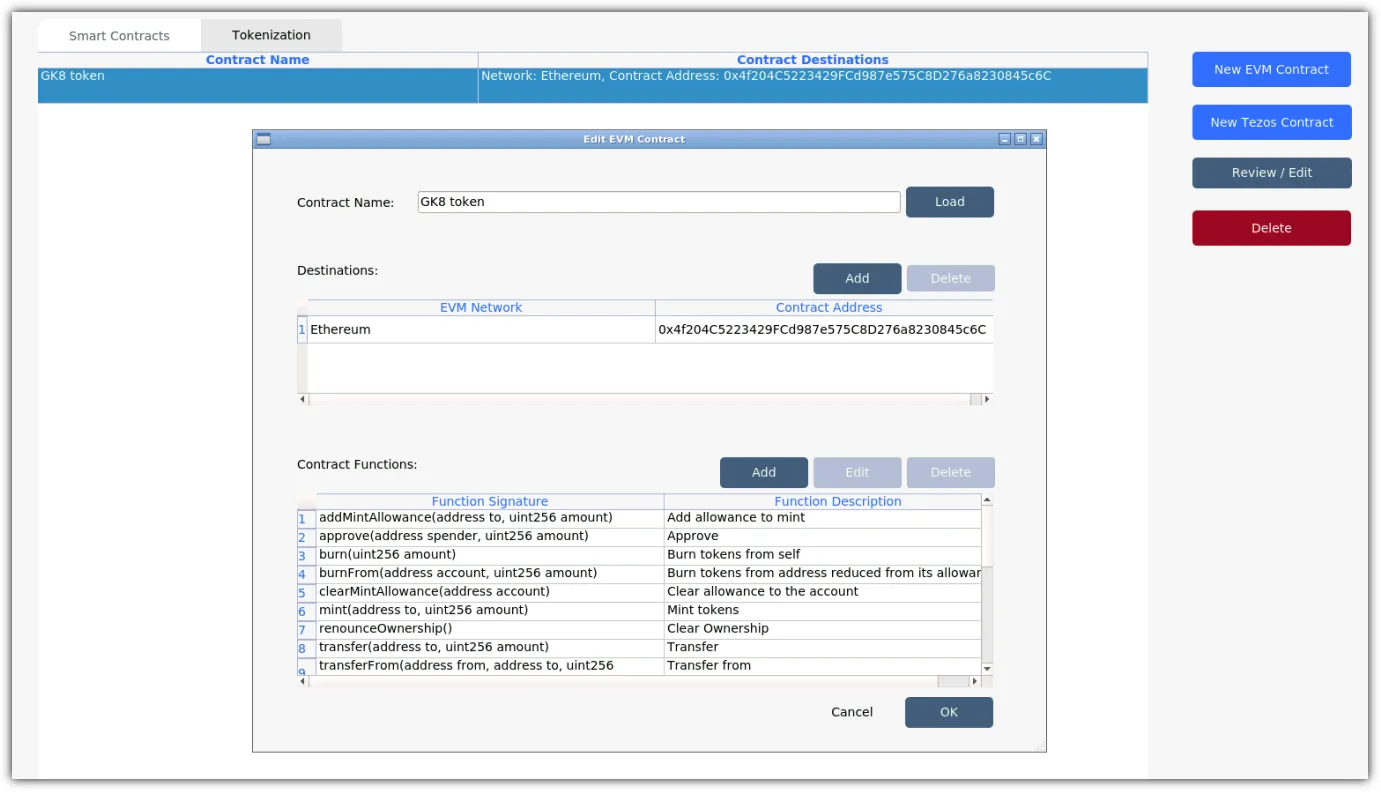Maximize the Edit EVM Contract dialog
Image resolution: width=1381 pixels, height=792 pixels.
[1021, 139]
